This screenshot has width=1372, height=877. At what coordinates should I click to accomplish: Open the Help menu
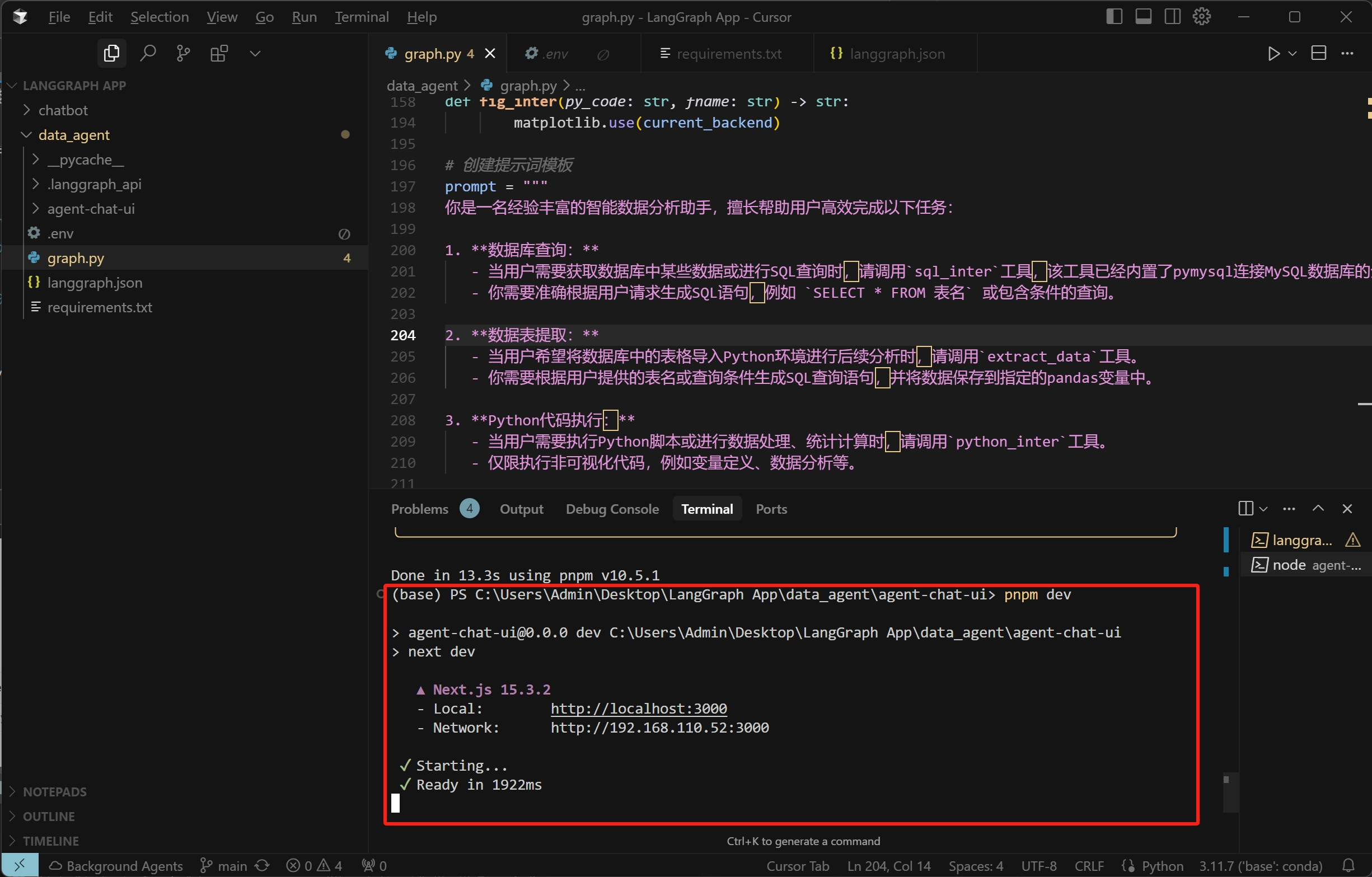coord(422,17)
